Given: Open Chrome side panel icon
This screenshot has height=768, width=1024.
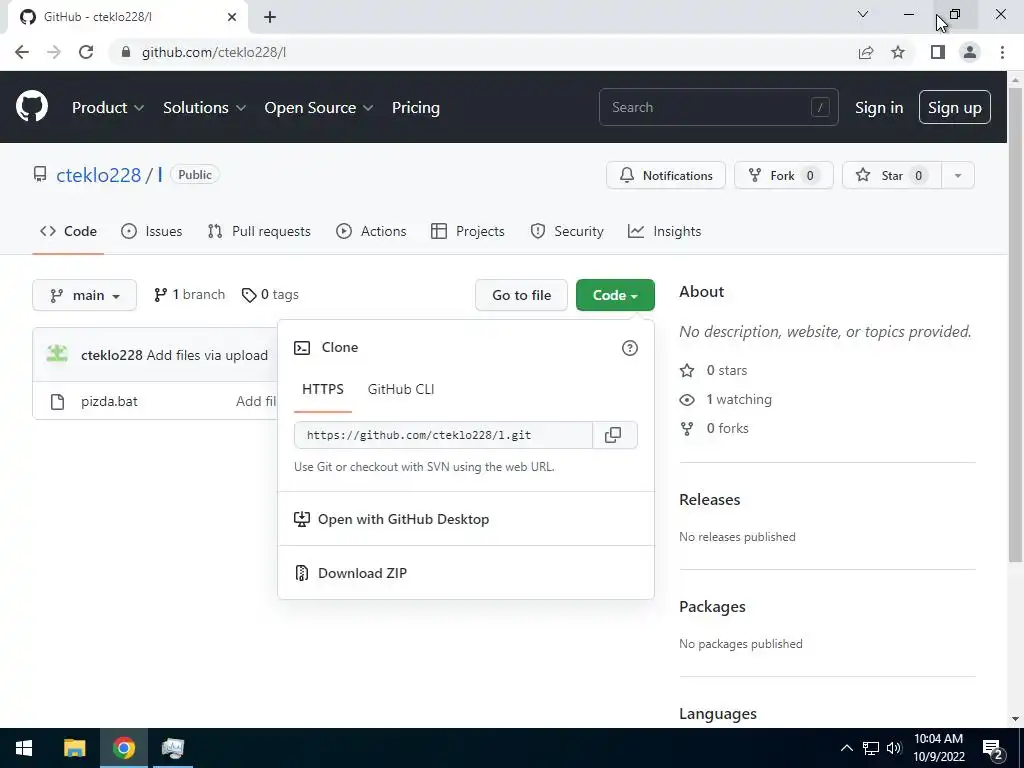Looking at the screenshot, I should point(938,52).
